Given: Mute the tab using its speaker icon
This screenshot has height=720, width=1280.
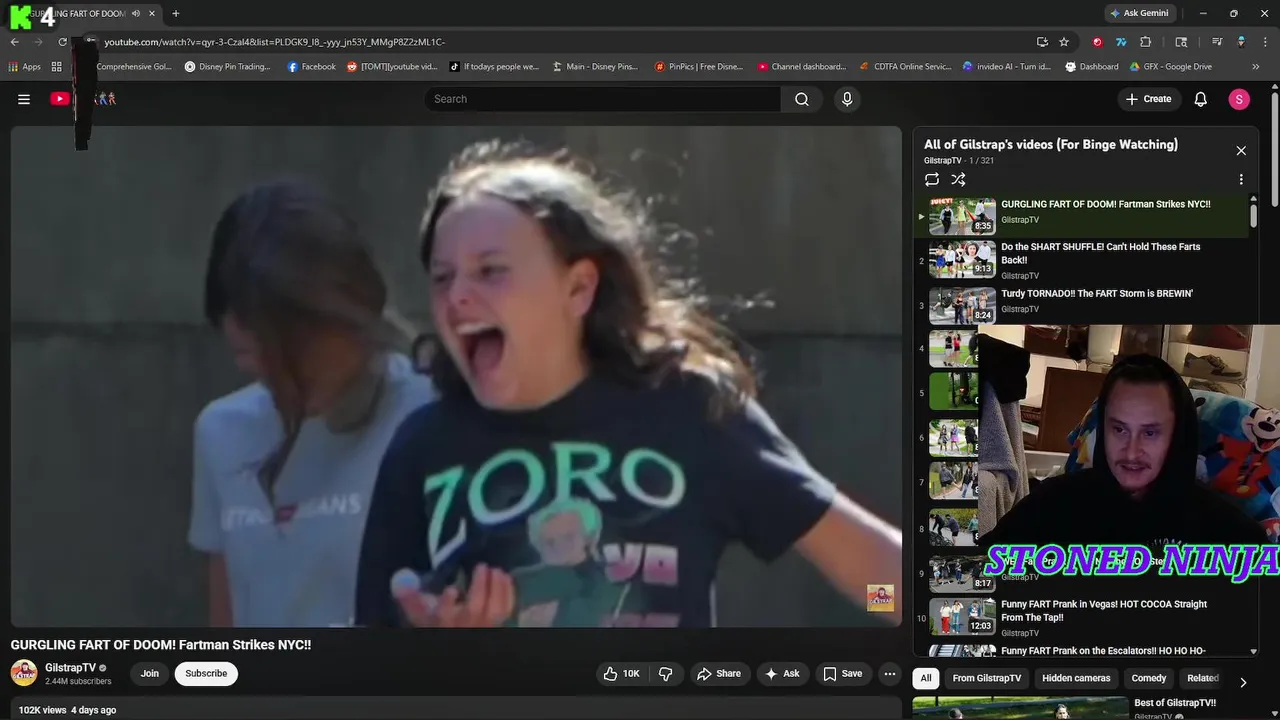Looking at the screenshot, I should pyautogui.click(x=136, y=13).
